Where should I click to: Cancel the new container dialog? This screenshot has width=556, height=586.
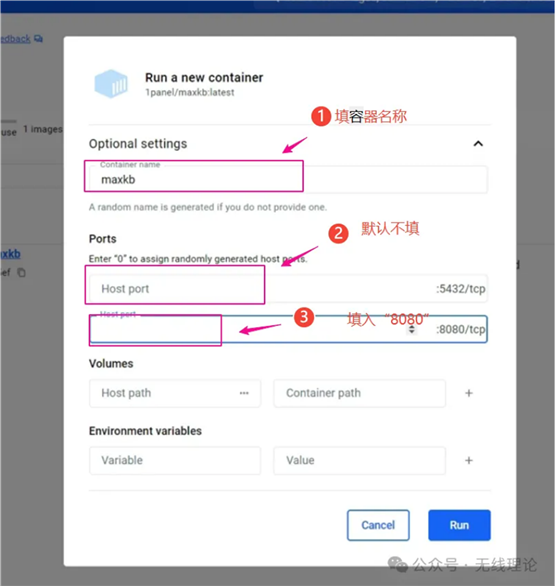coord(378,525)
